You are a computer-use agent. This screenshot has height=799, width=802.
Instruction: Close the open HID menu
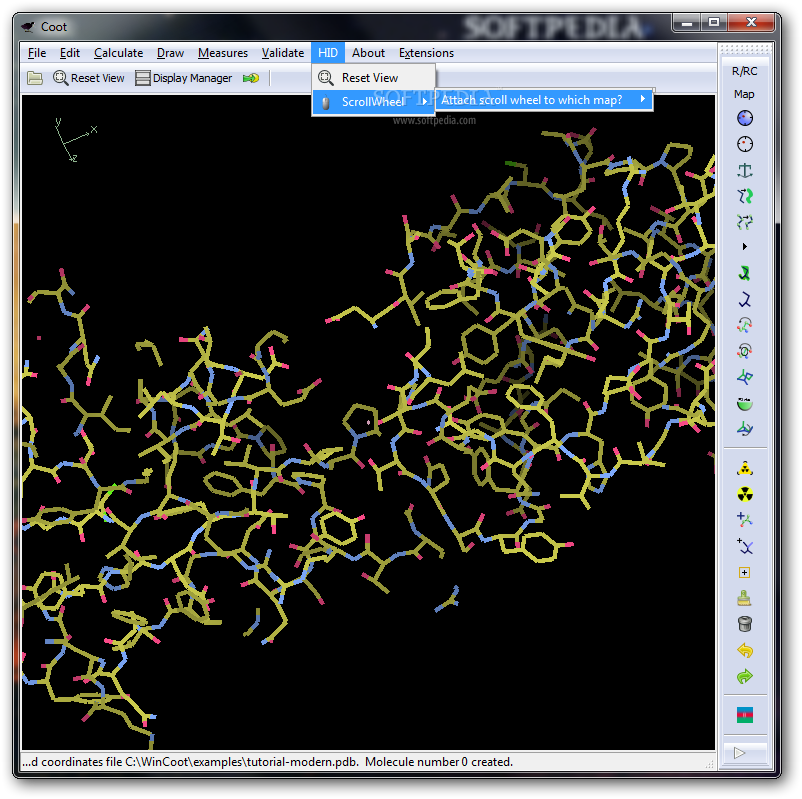click(328, 53)
